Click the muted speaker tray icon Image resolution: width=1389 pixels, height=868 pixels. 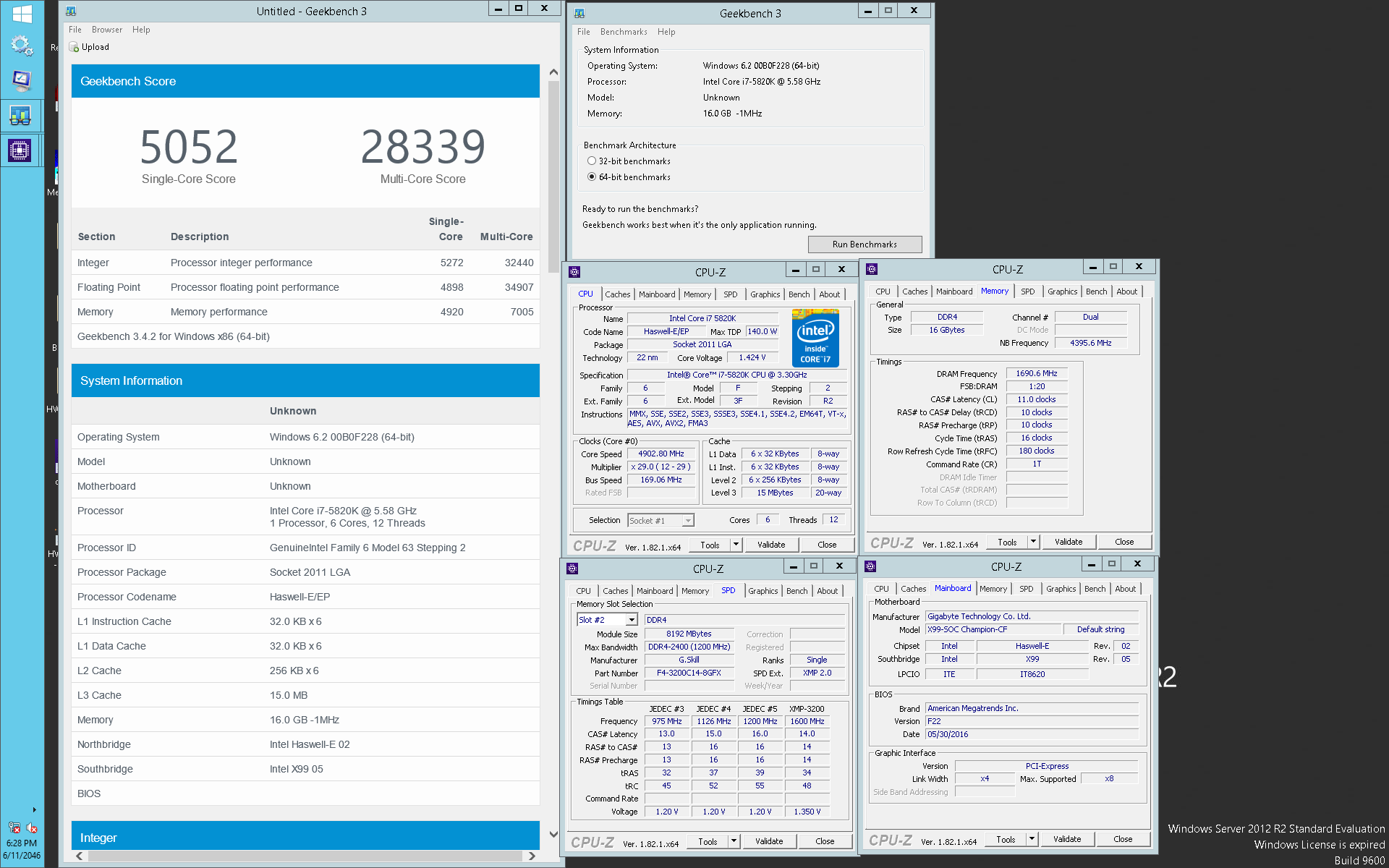pyautogui.click(x=32, y=827)
